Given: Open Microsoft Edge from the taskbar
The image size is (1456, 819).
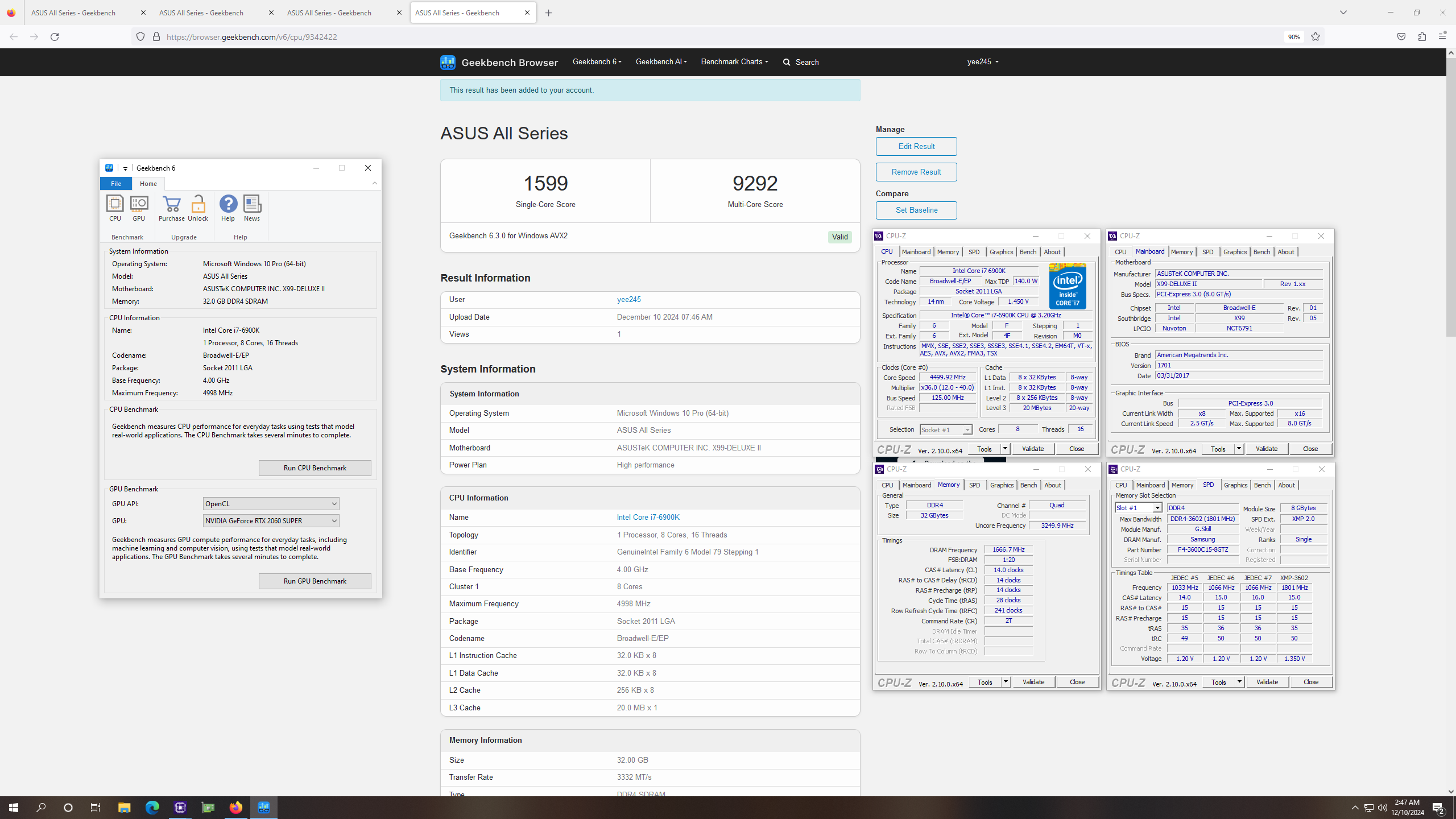Looking at the screenshot, I should 152,808.
